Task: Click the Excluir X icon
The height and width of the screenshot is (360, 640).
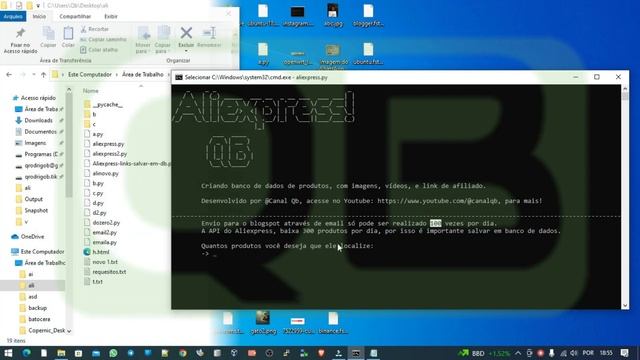Action: tap(186, 33)
